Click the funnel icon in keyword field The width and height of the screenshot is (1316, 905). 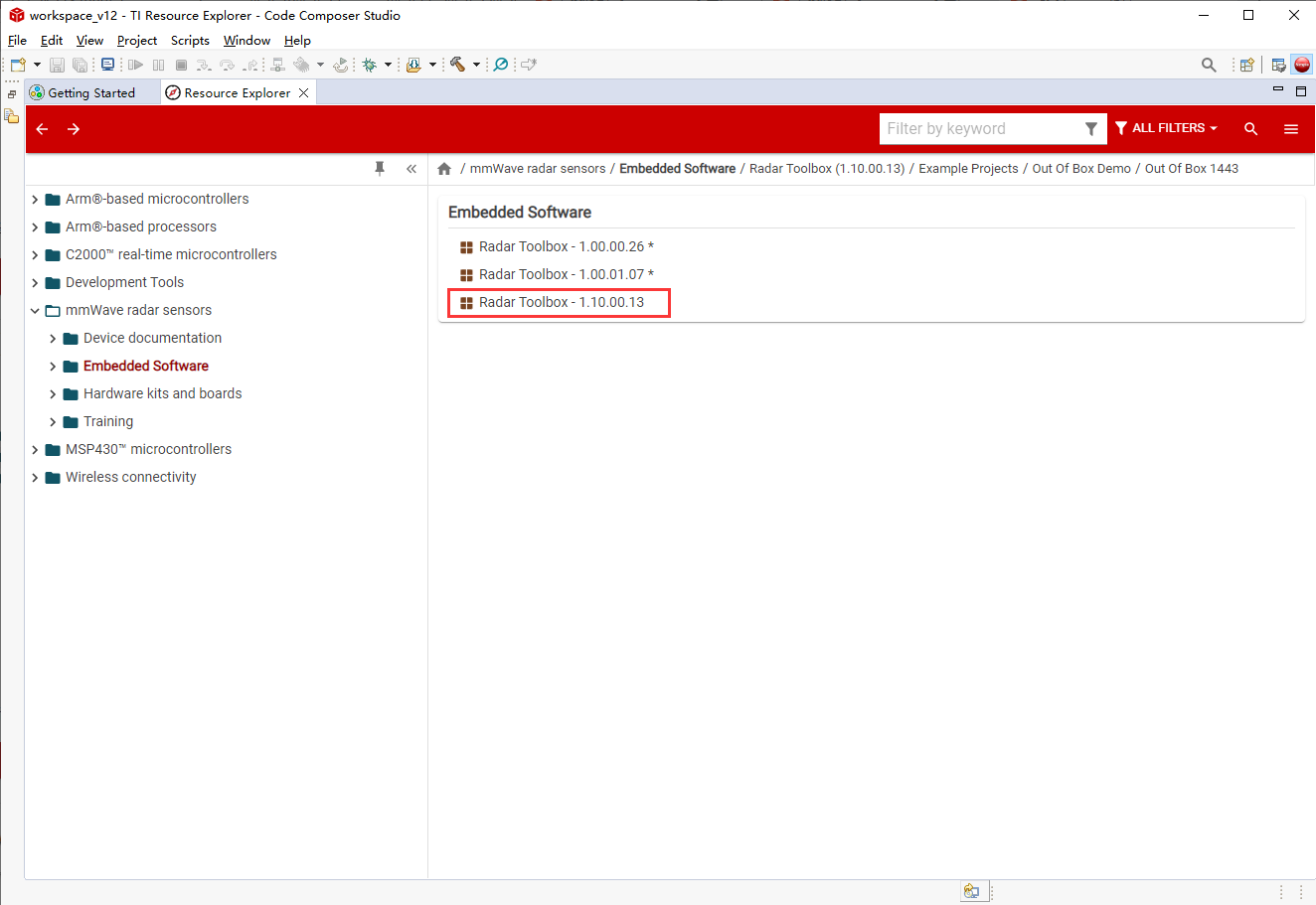pyautogui.click(x=1091, y=129)
